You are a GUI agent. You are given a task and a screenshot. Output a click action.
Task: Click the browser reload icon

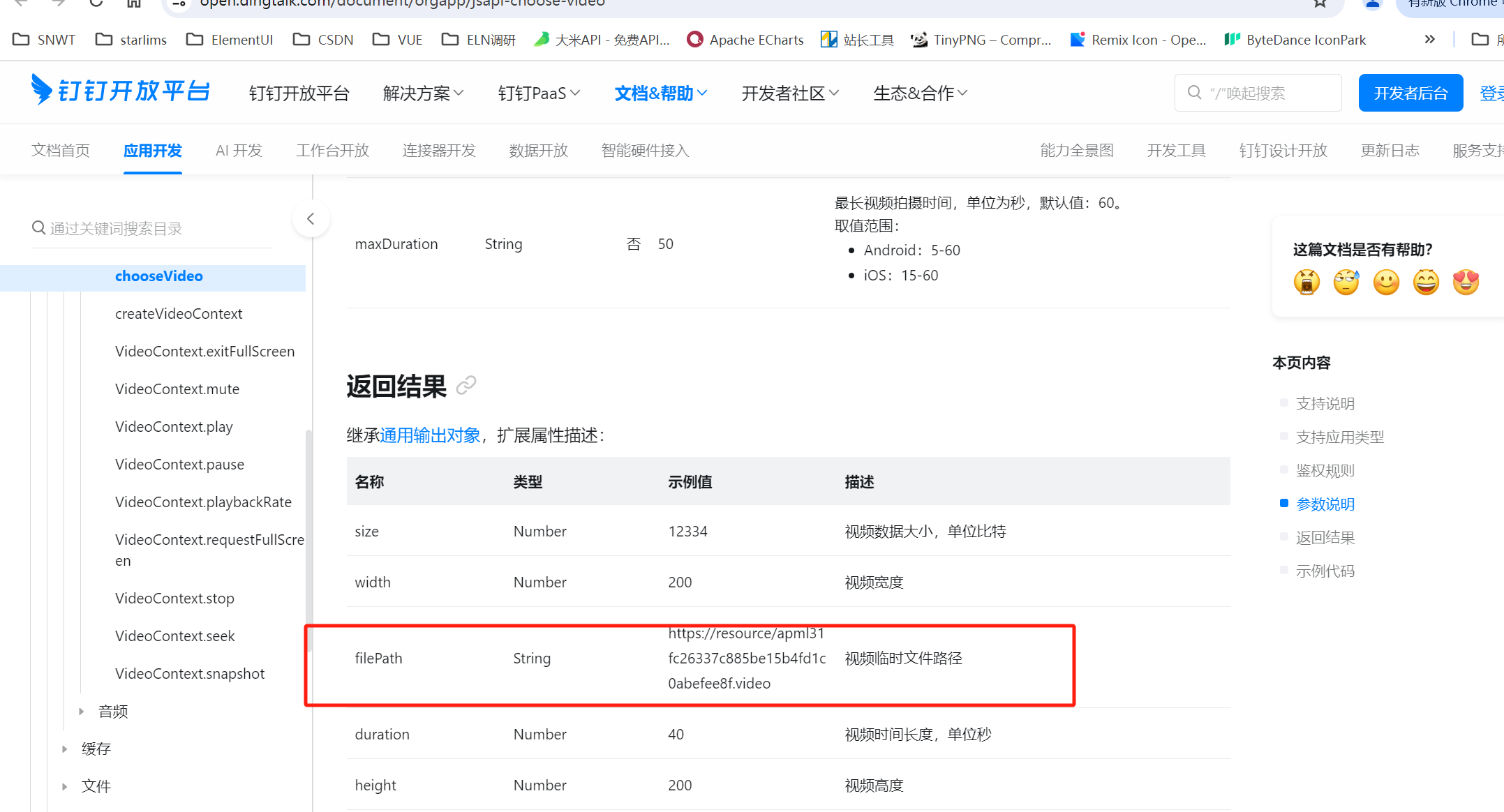click(x=96, y=3)
